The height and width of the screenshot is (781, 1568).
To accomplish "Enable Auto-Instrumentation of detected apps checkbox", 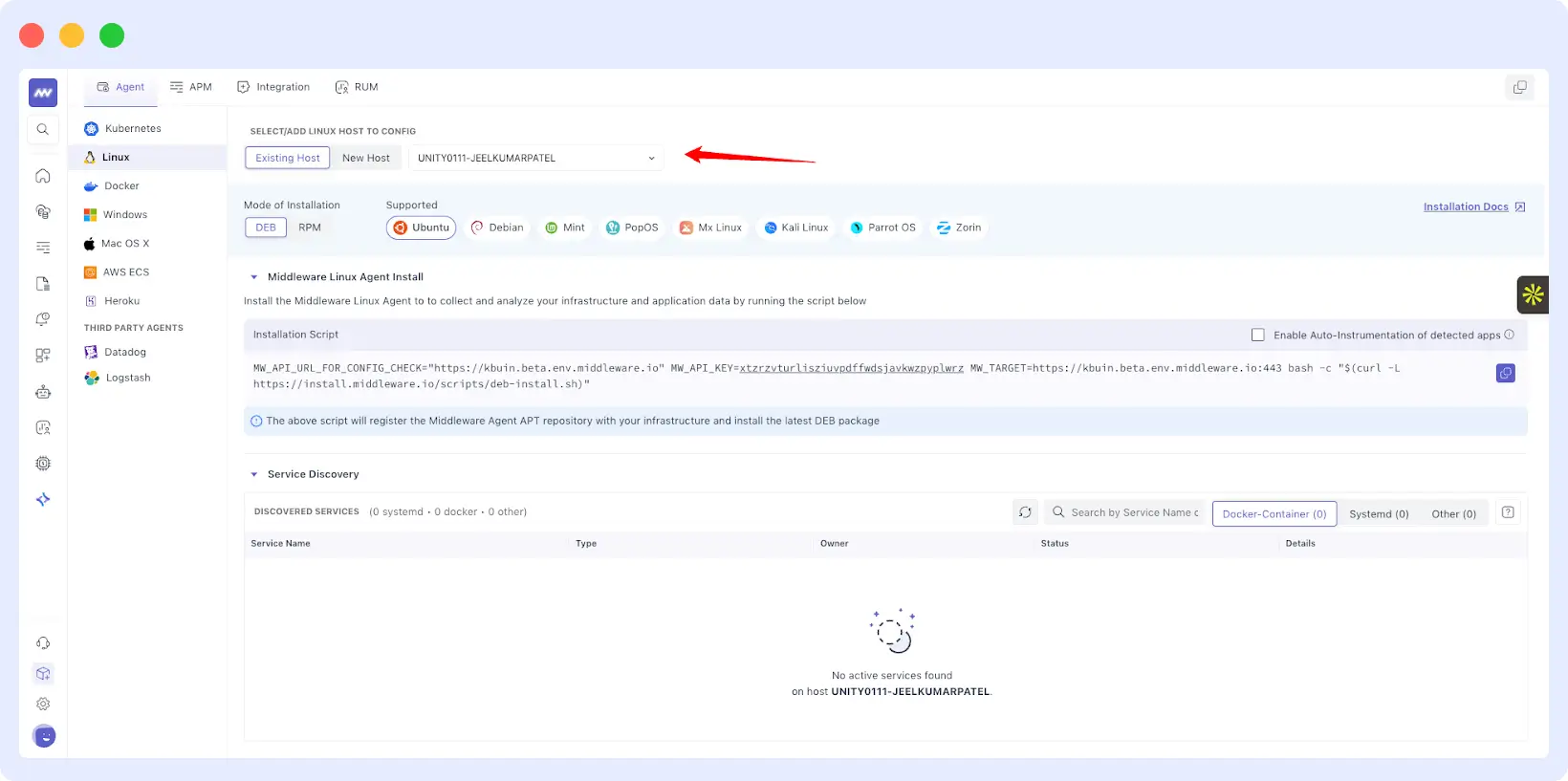I will (1258, 336).
